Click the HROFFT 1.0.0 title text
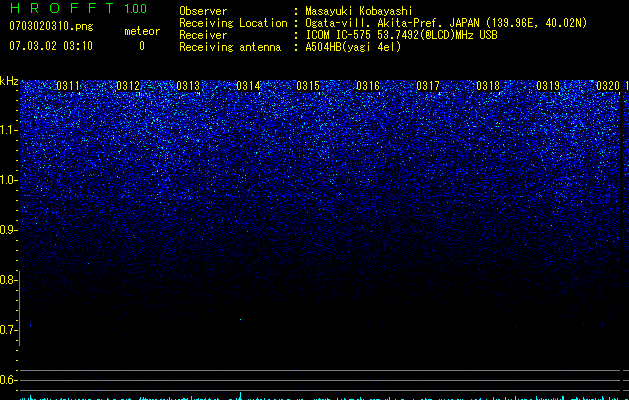This screenshot has height=400, width=629. (x=78, y=8)
